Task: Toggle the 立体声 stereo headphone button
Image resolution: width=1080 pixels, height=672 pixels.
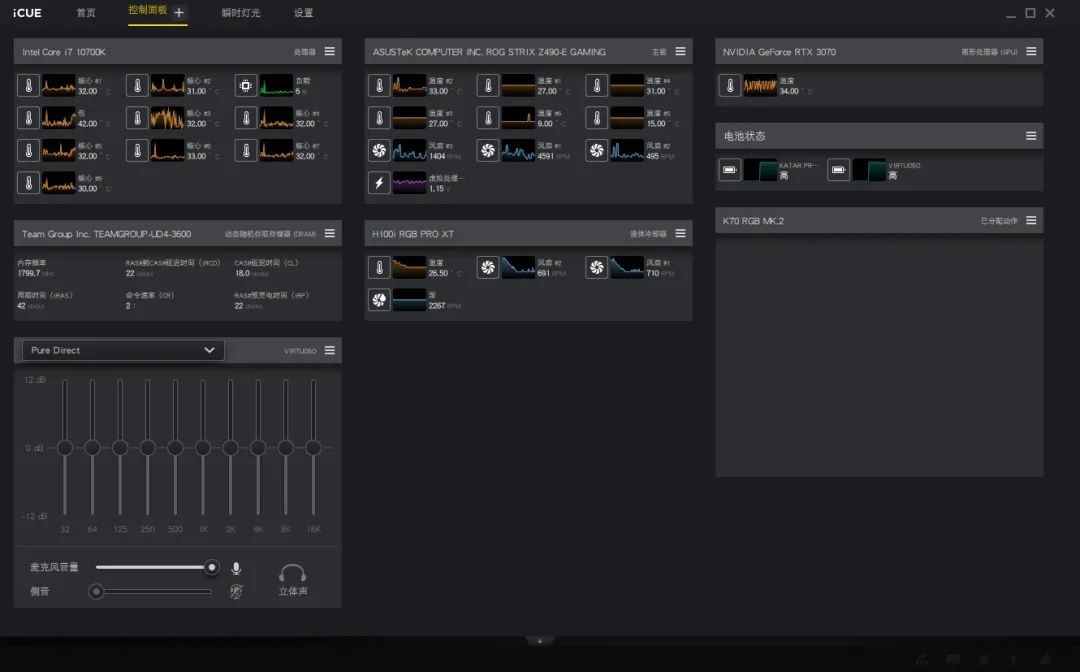Action: (x=293, y=580)
